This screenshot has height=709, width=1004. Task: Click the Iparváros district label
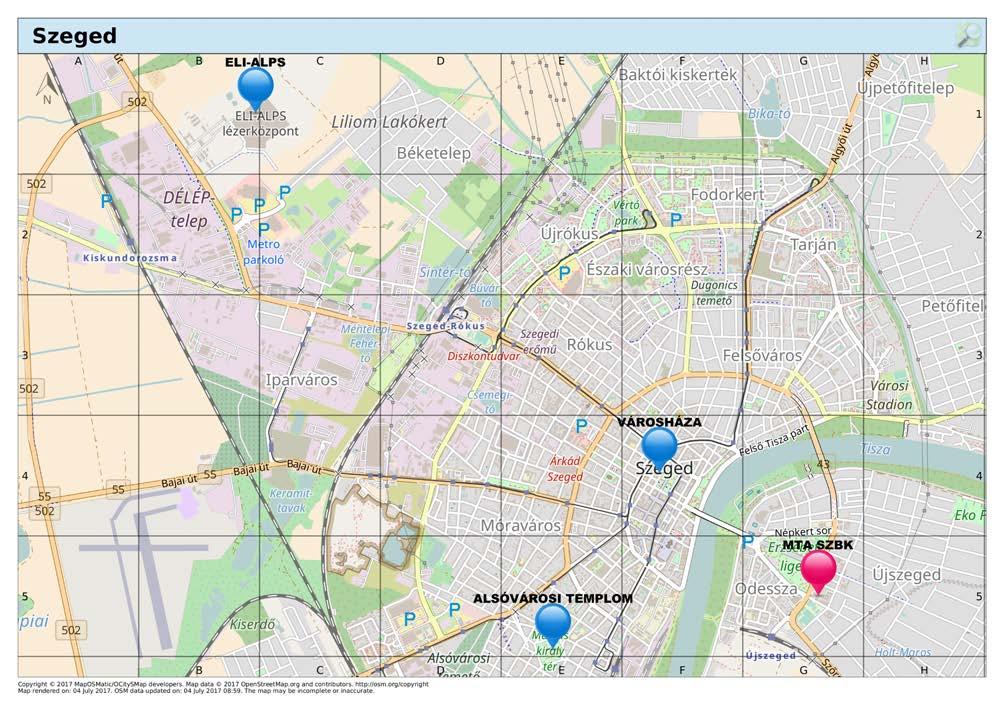[x=302, y=380]
